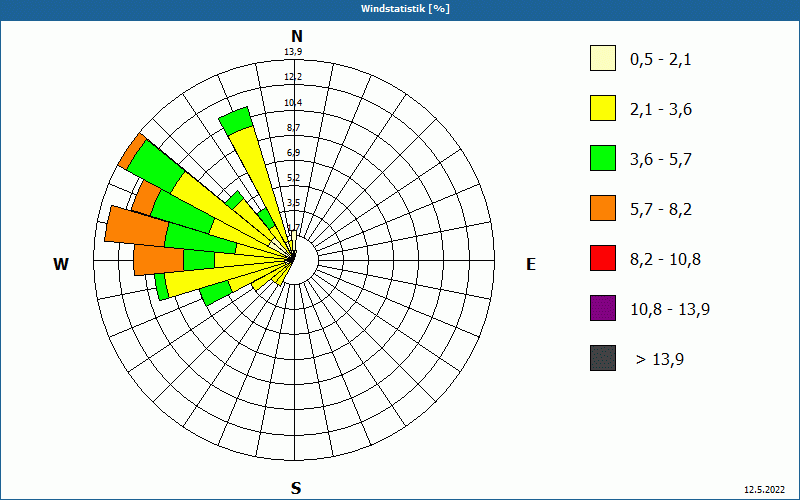Click the legend label '0,5 - 2,1'
This screenshot has width=800, height=500.
pyautogui.click(x=661, y=60)
